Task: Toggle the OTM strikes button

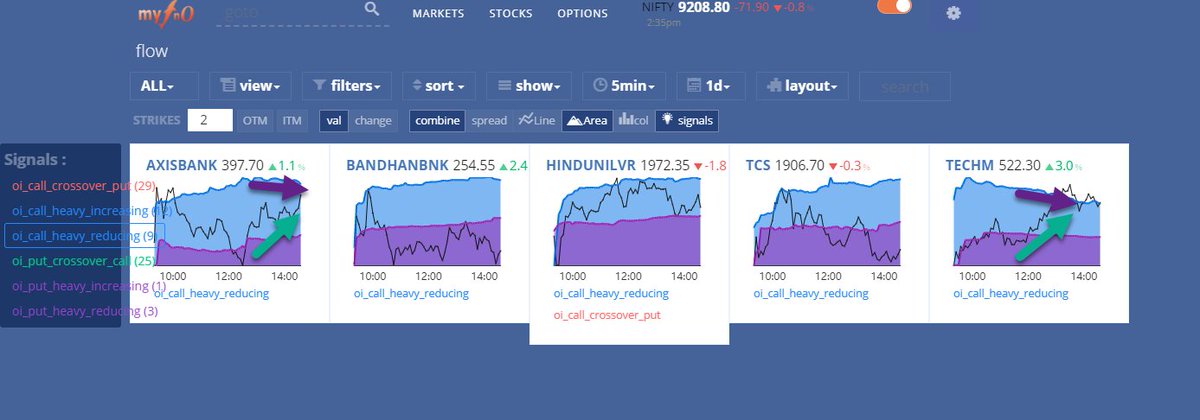Action: pos(255,120)
